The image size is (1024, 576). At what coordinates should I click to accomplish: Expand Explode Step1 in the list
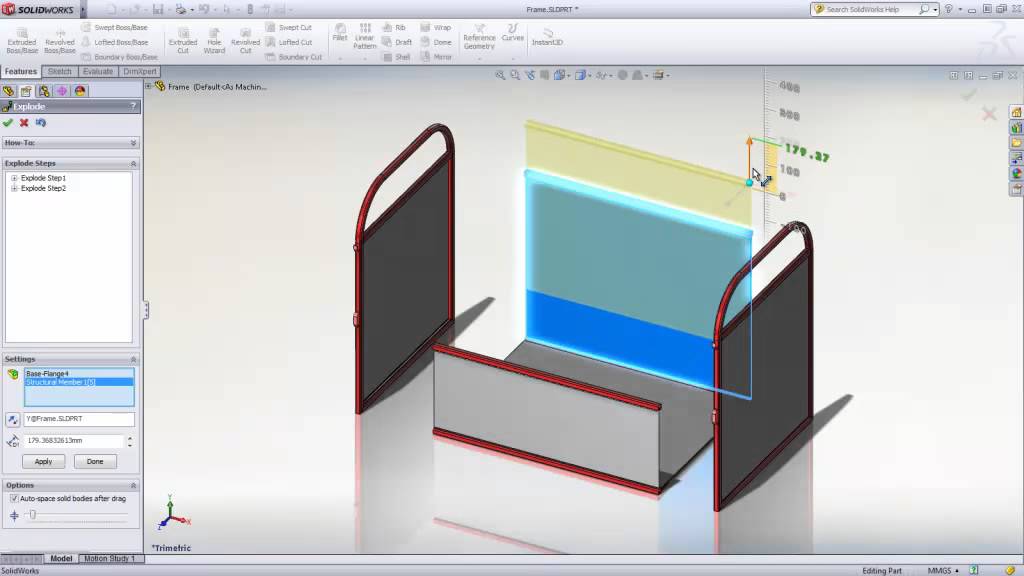tap(14, 178)
